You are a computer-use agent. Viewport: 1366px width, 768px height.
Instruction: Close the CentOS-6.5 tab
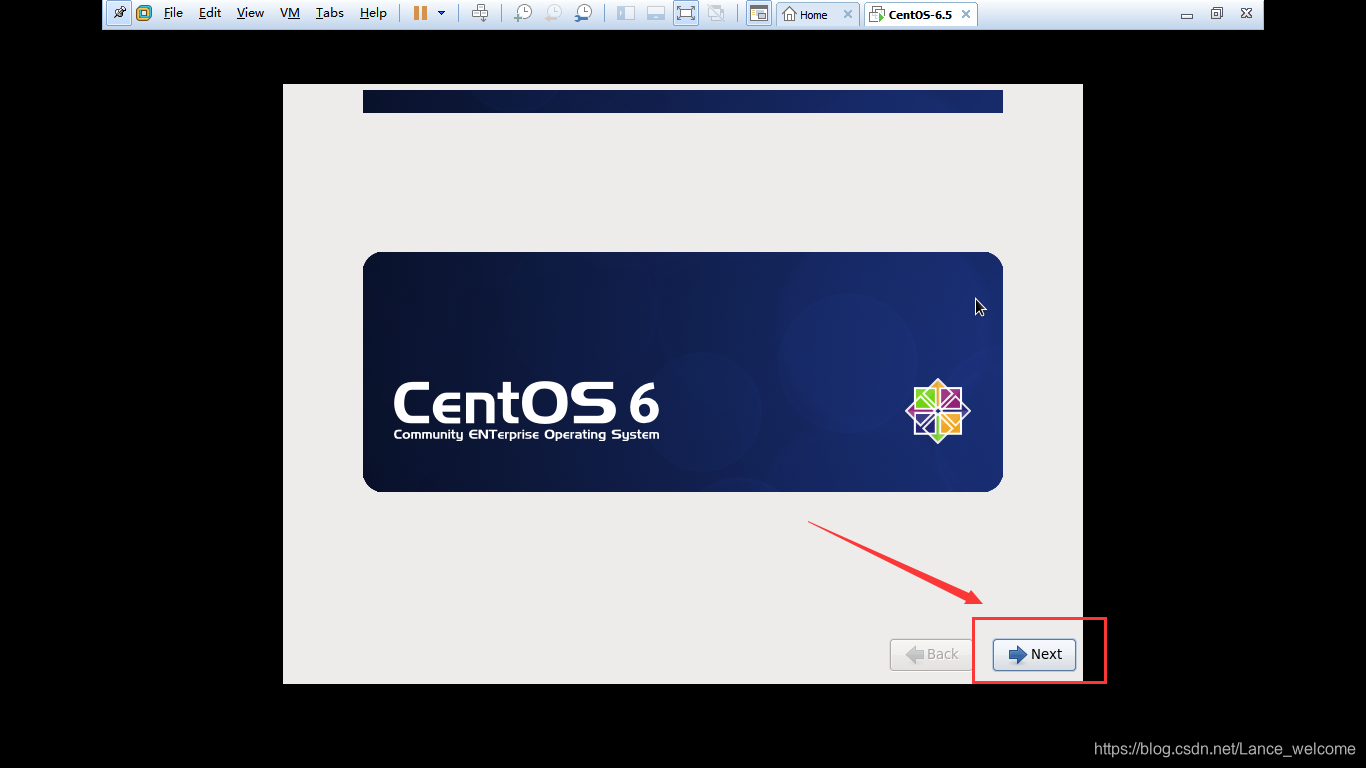pos(966,14)
